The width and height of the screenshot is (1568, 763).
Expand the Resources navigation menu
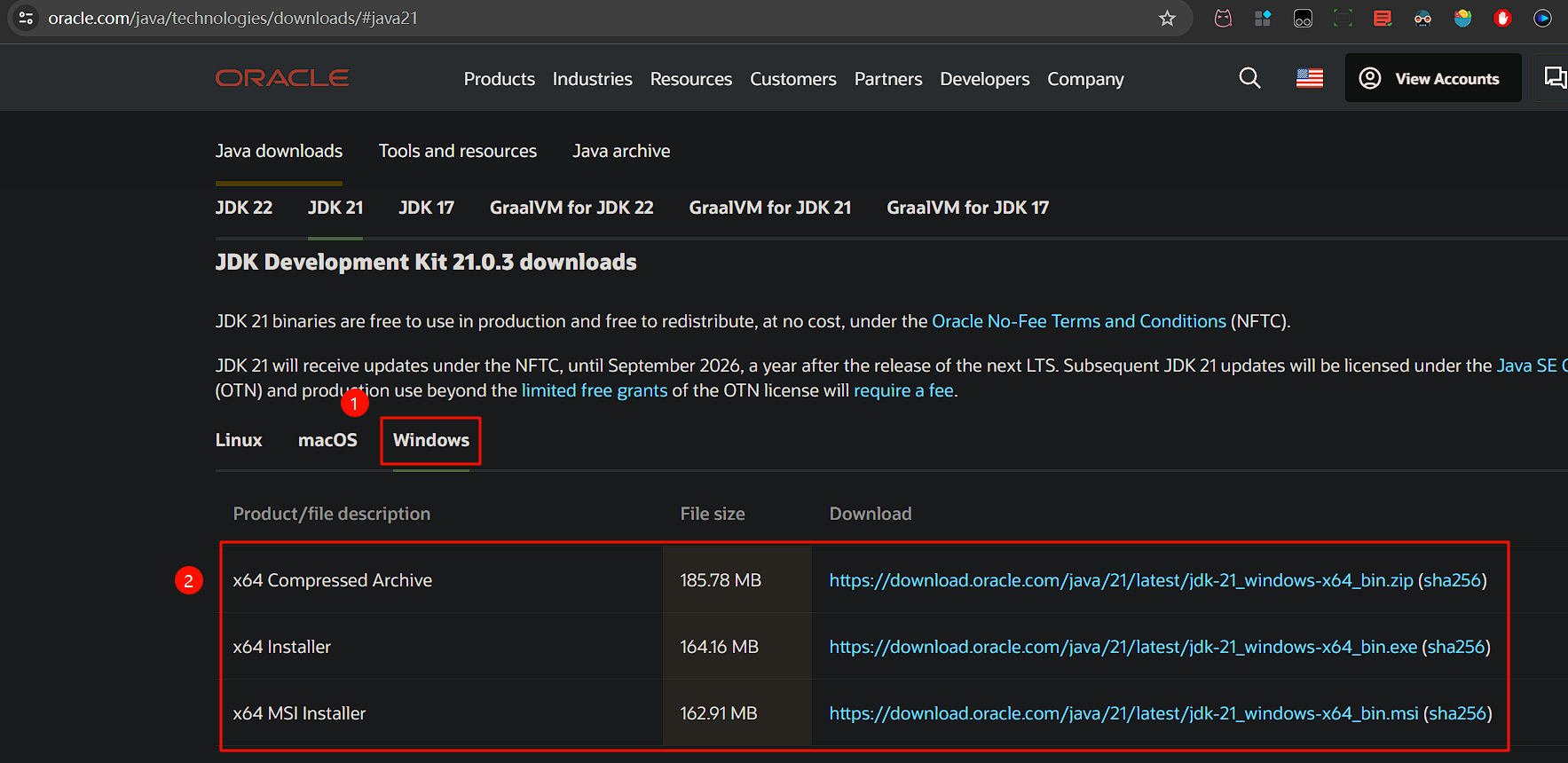point(690,79)
